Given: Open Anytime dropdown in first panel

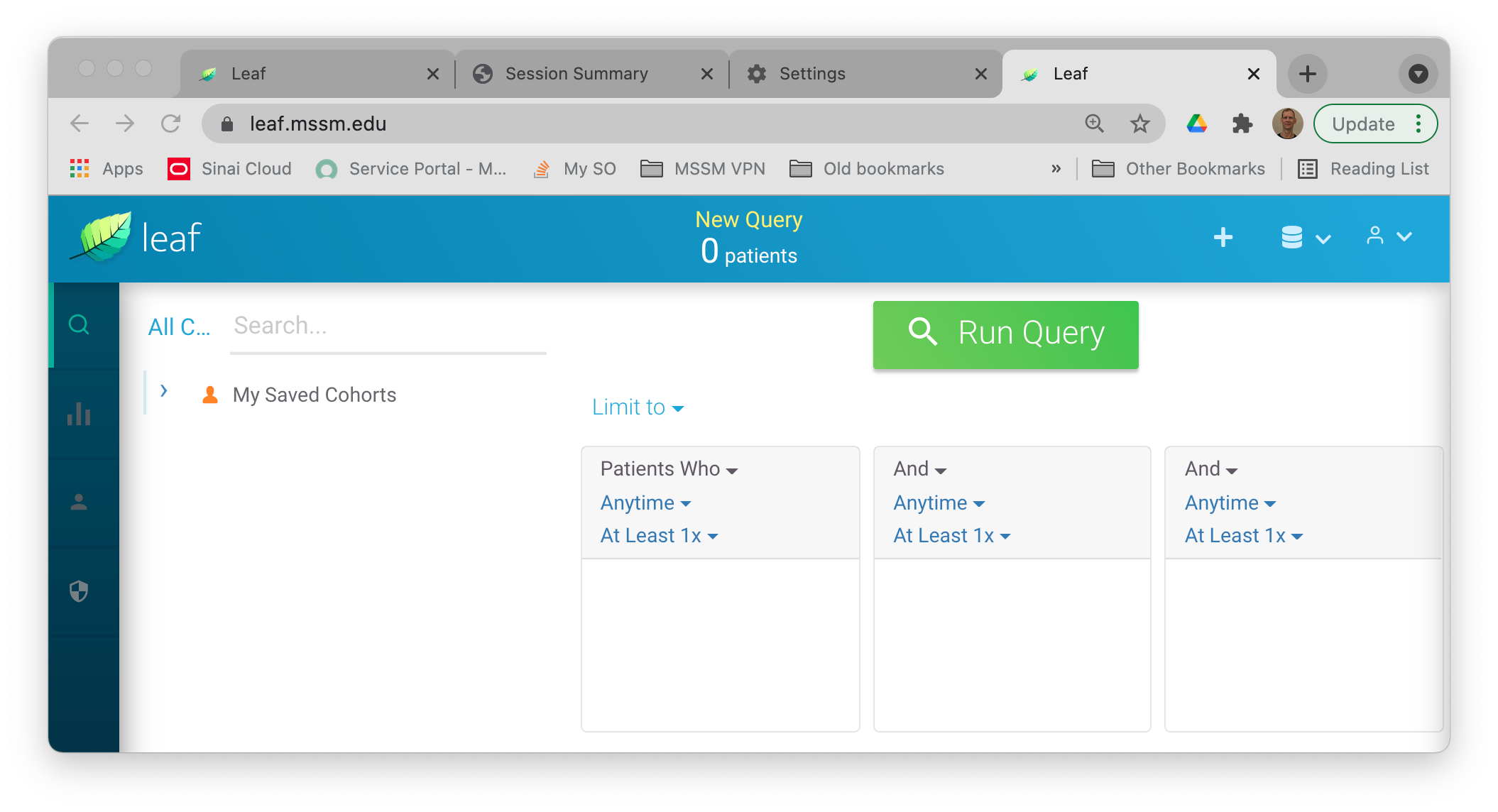Looking at the screenshot, I should point(645,503).
